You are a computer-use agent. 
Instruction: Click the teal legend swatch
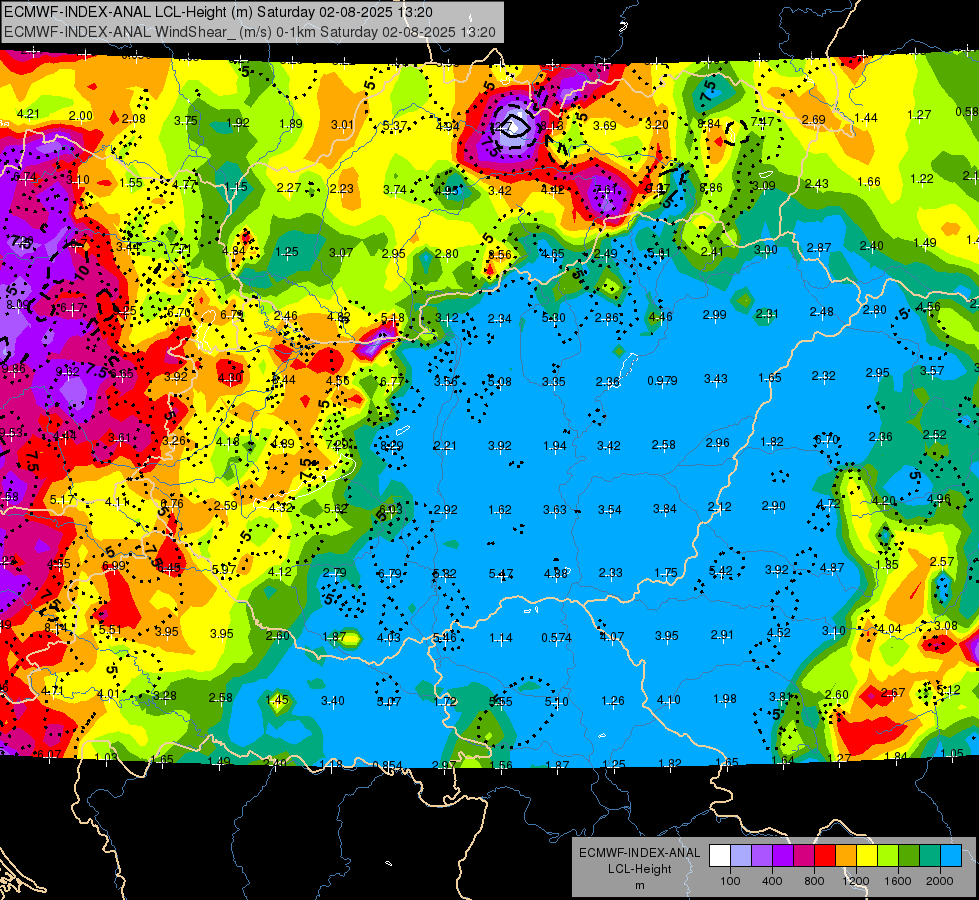pyautogui.click(x=929, y=856)
